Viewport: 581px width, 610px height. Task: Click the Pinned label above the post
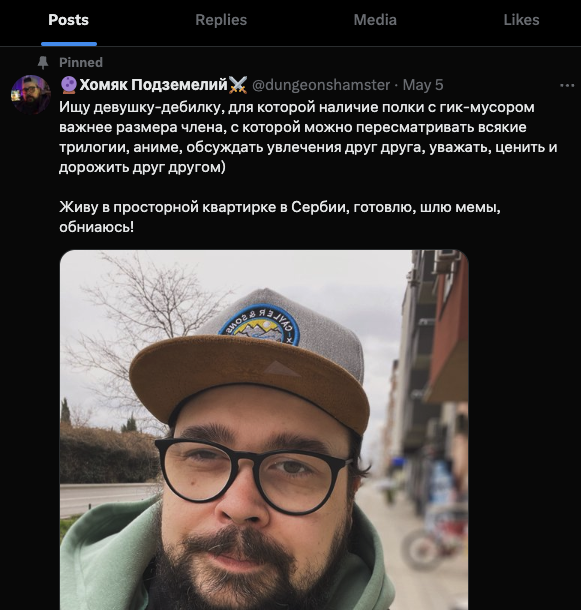81,62
